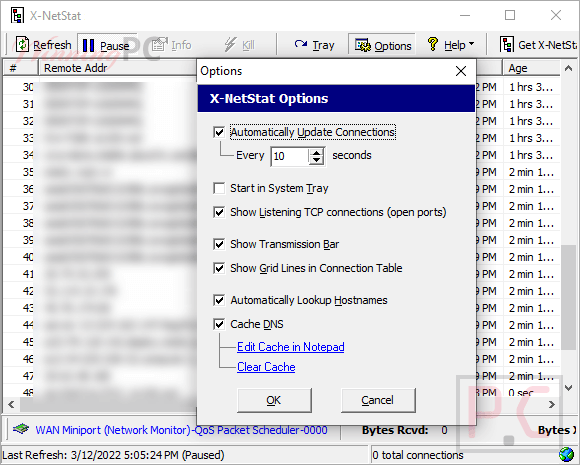The height and width of the screenshot is (465, 580).
Task: Enable Start in System Tray
Action: pyautogui.click(x=219, y=188)
